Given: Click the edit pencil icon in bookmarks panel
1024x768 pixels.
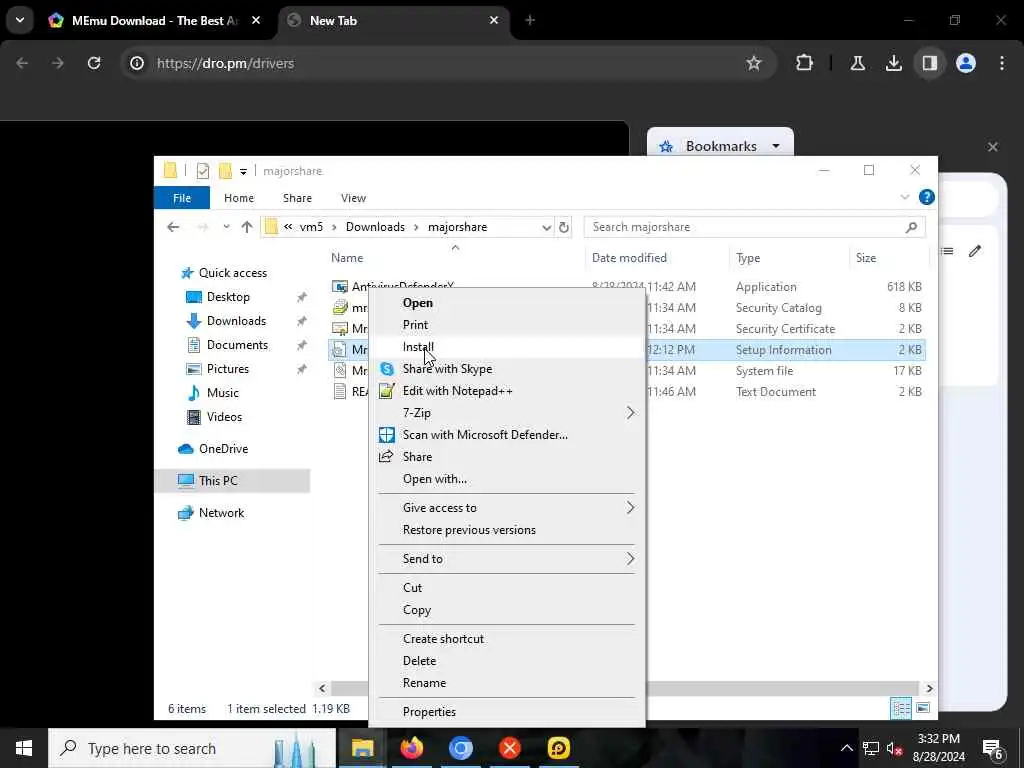Looking at the screenshot, I should click(x=974, y=251).
